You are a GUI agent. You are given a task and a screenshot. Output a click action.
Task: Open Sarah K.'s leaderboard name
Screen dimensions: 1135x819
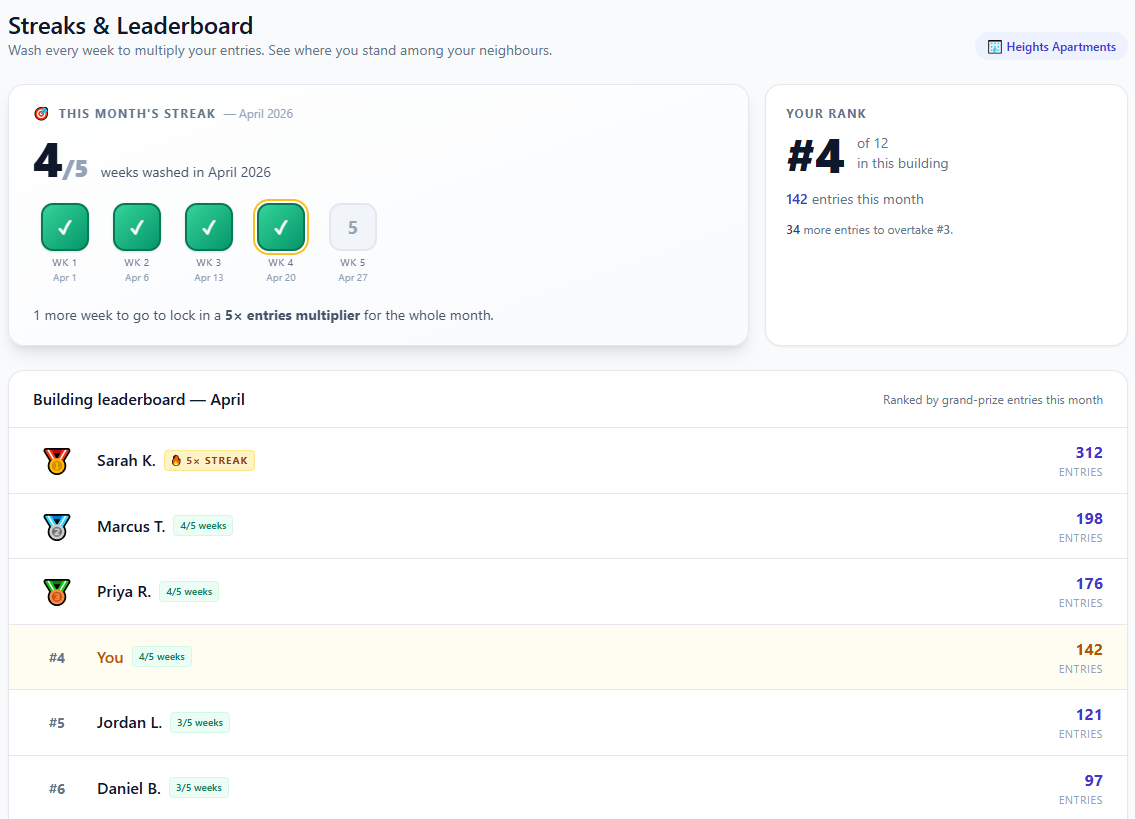pyautogui.click(x=126, y=461)
